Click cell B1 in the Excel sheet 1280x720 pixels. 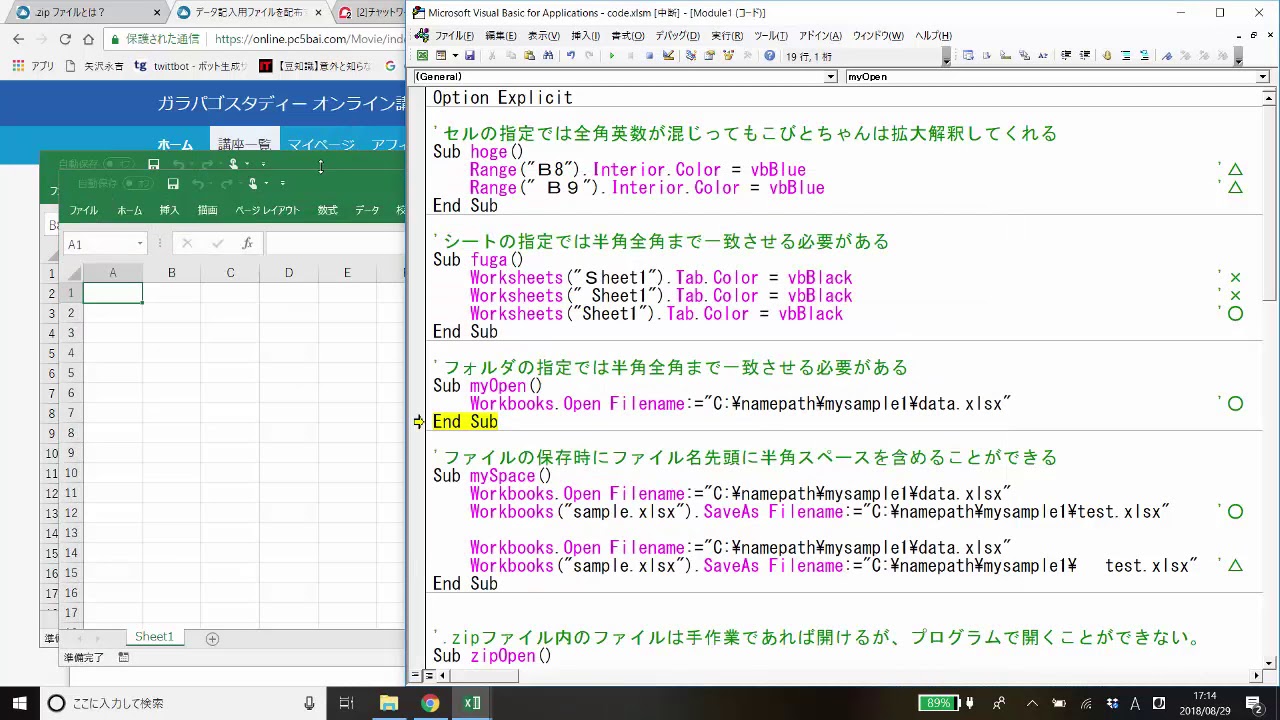pyautogui.click(x=171, y=293)
